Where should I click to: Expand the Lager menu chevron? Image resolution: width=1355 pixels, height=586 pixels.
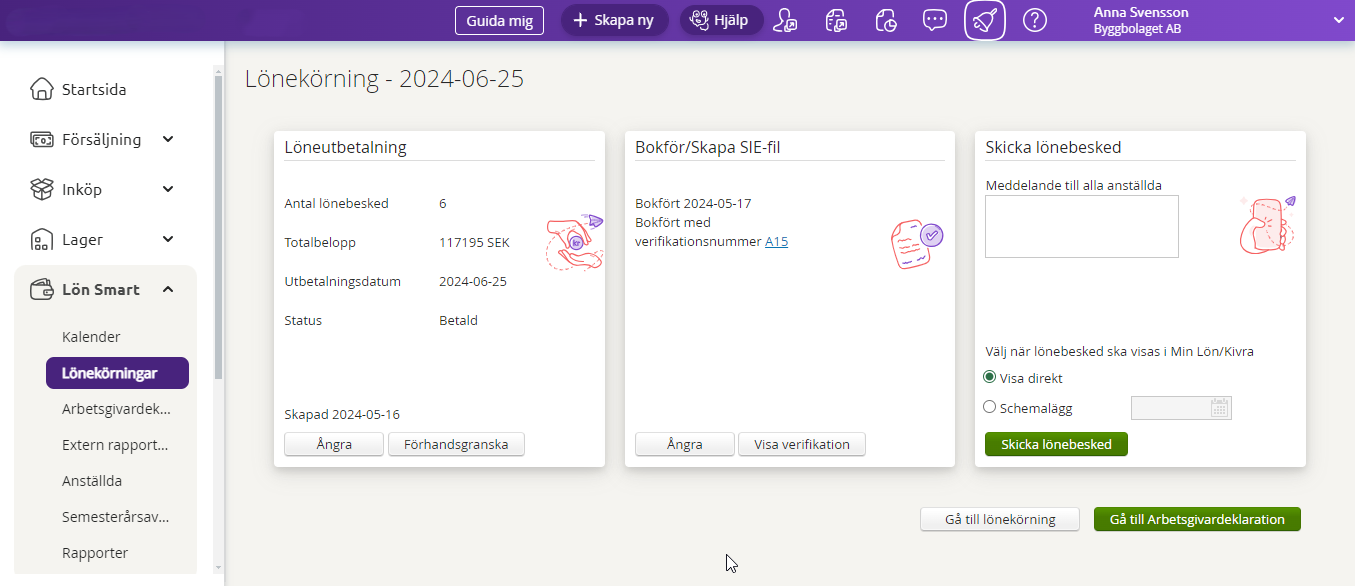pos(168,239)
